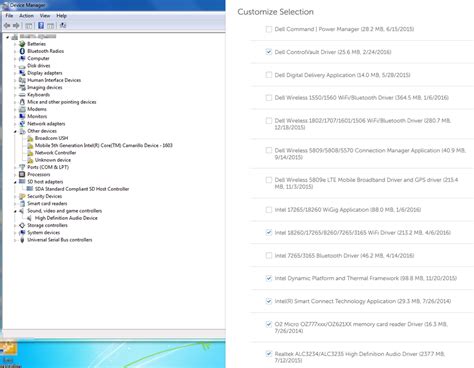Select SDA Standard Compliant SD Host Controller

(x=82, y=189)
